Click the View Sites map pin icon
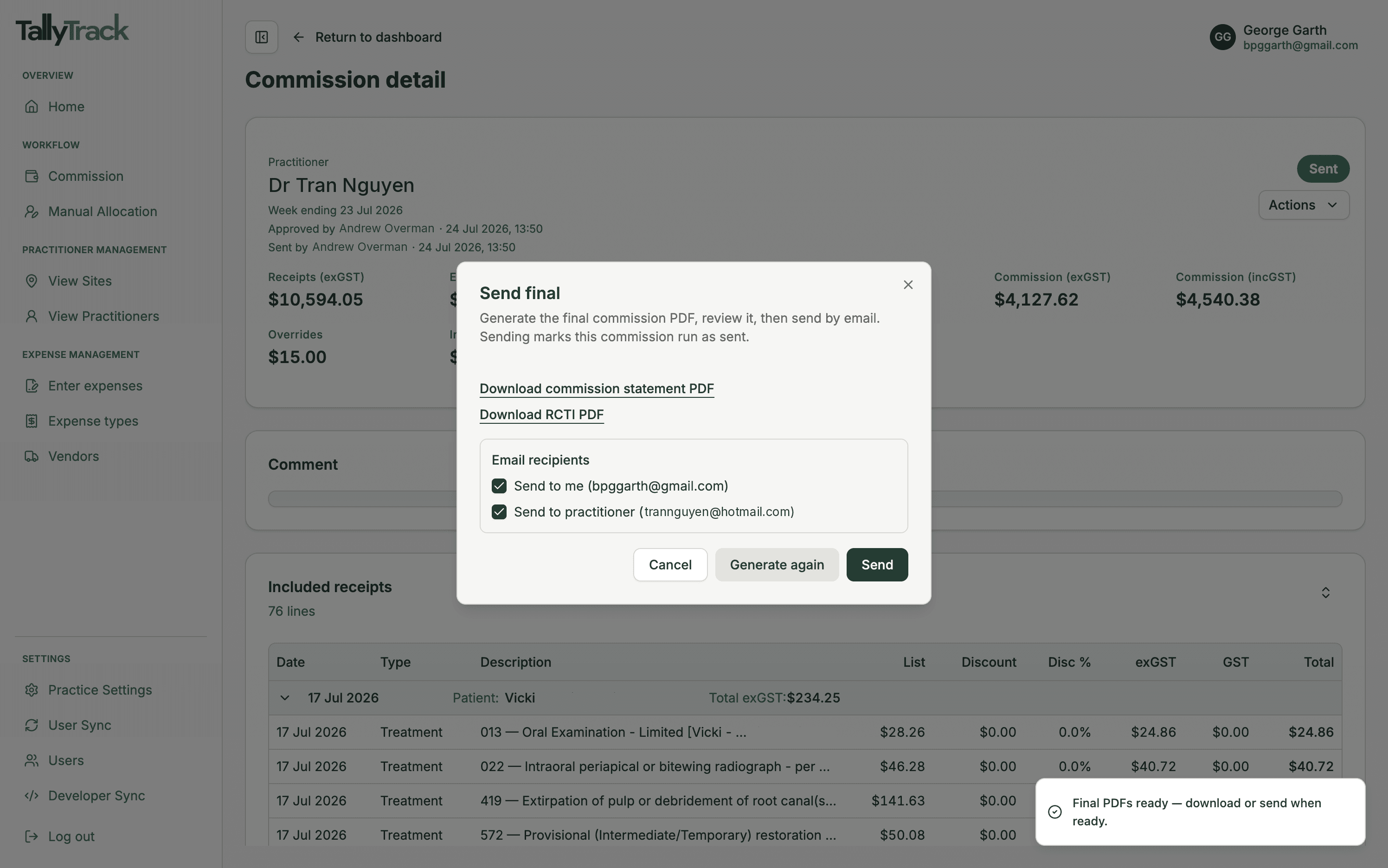Image resolution: width=1388 pixels, height=868 pixels. point(32,281)
